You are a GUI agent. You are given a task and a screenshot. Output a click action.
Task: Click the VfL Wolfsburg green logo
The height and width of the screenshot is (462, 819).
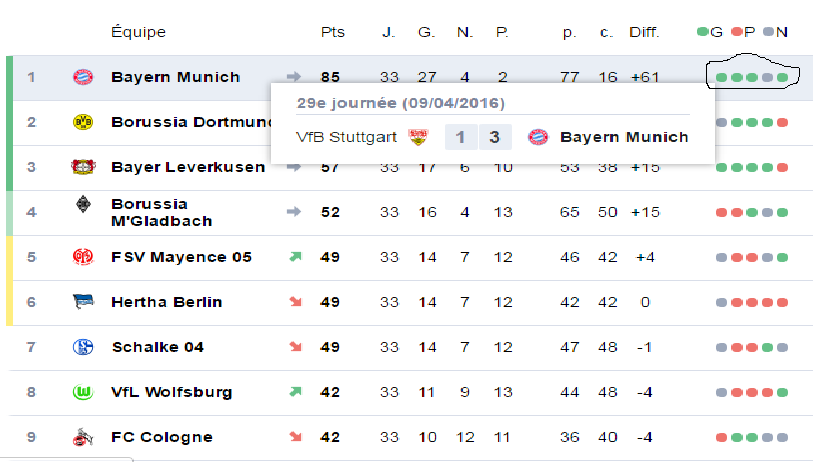(83, 392)
